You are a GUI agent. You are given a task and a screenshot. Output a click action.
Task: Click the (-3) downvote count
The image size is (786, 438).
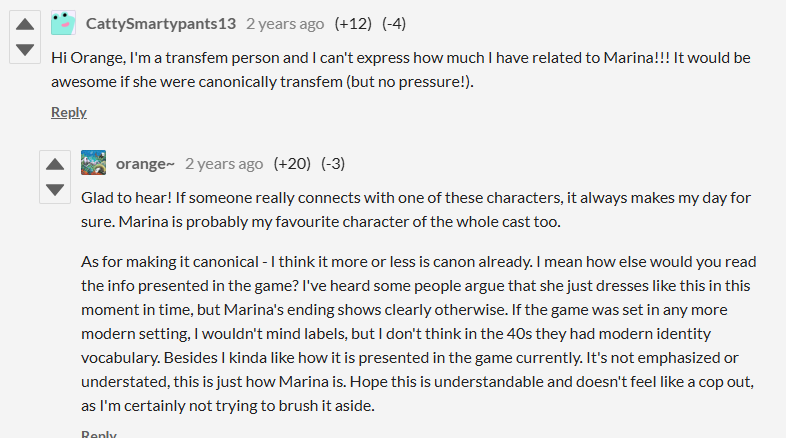333,163
